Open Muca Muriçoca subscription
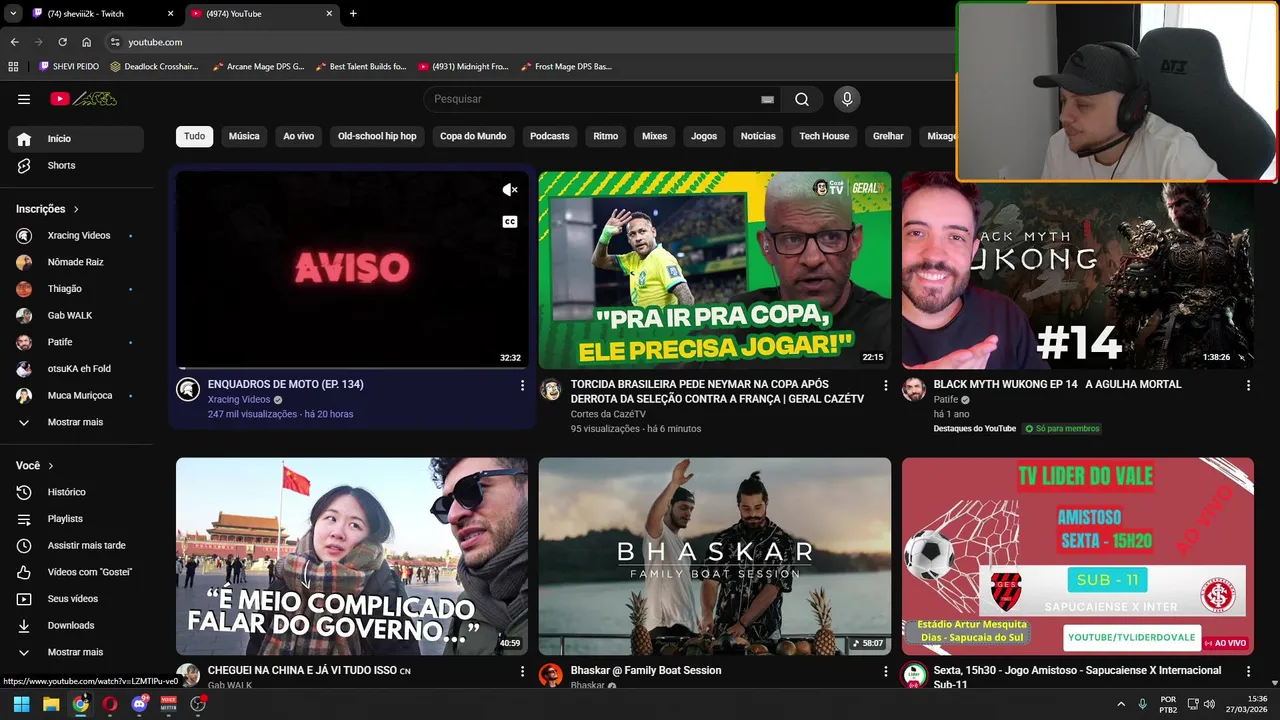The height and width of the screenshot is (720, 1280). [76, 395]
